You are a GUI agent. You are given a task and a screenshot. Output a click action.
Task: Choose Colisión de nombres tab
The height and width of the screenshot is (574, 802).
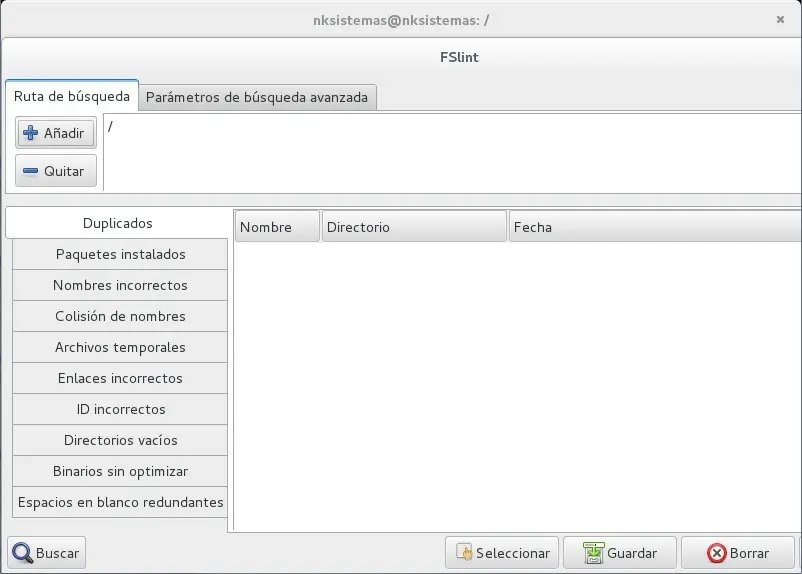coord(120,316)
